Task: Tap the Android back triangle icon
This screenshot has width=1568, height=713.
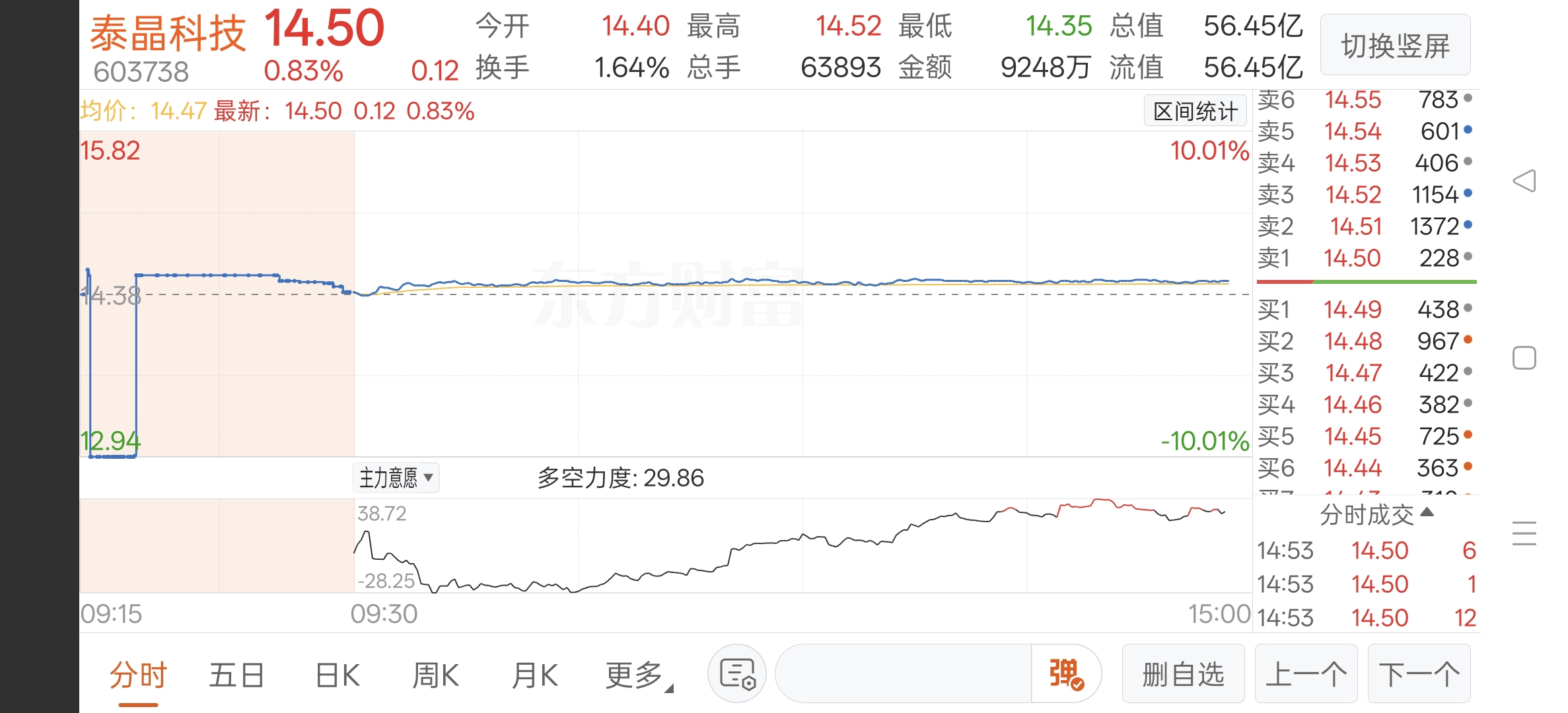Action: click(x=1524, y=181)
